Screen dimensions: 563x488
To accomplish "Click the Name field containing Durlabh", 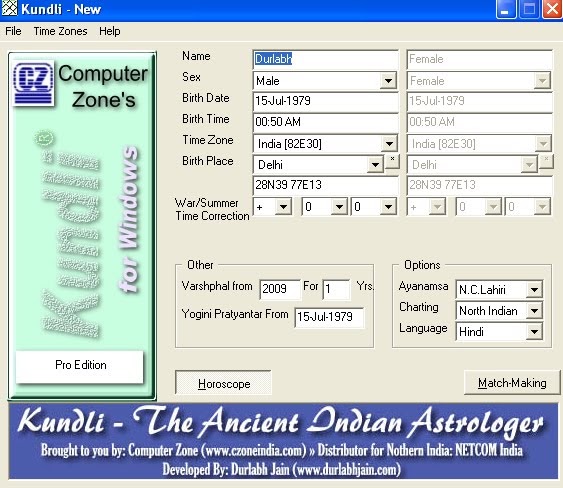I will pos(325,59).
